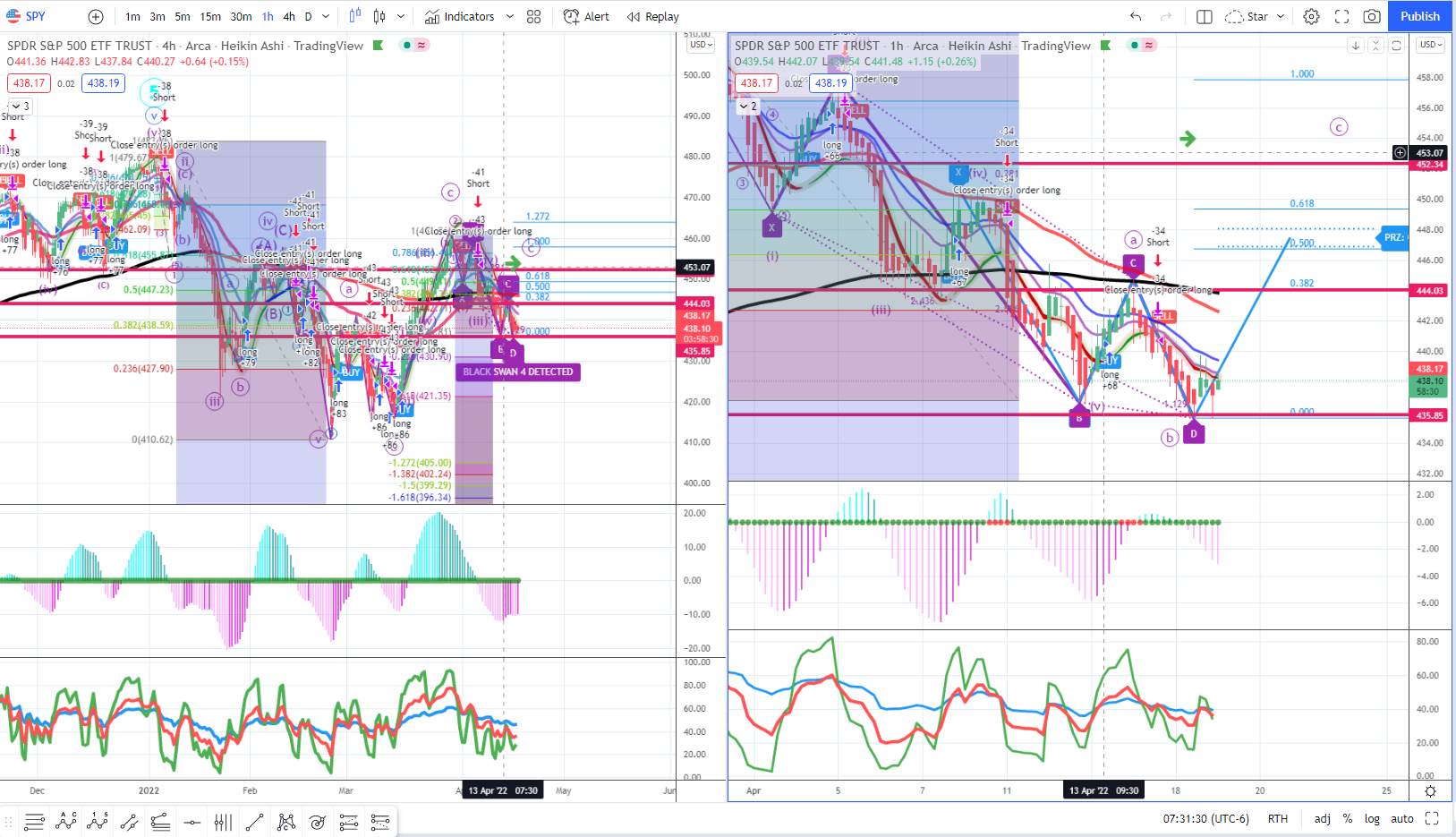Start bar Replay mode

(653, 16)
